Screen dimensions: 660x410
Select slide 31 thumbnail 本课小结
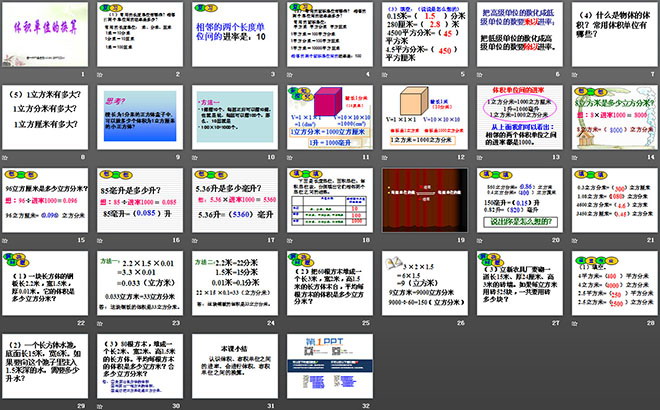pyautogui.click(x=235, y=366)
